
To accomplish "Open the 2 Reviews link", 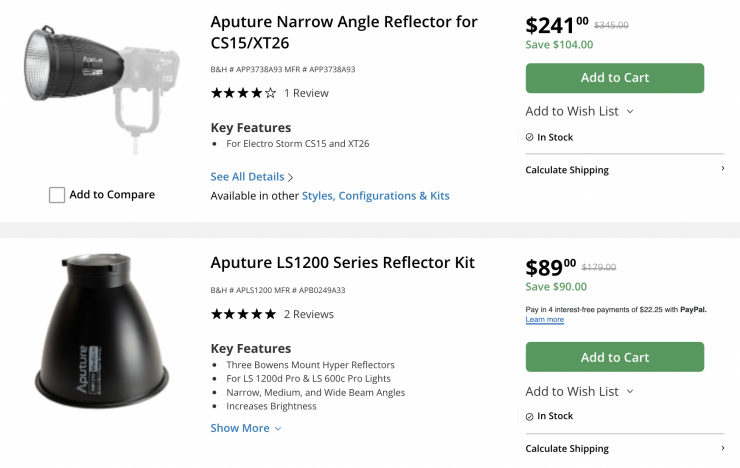I will [x=308, y=314].
